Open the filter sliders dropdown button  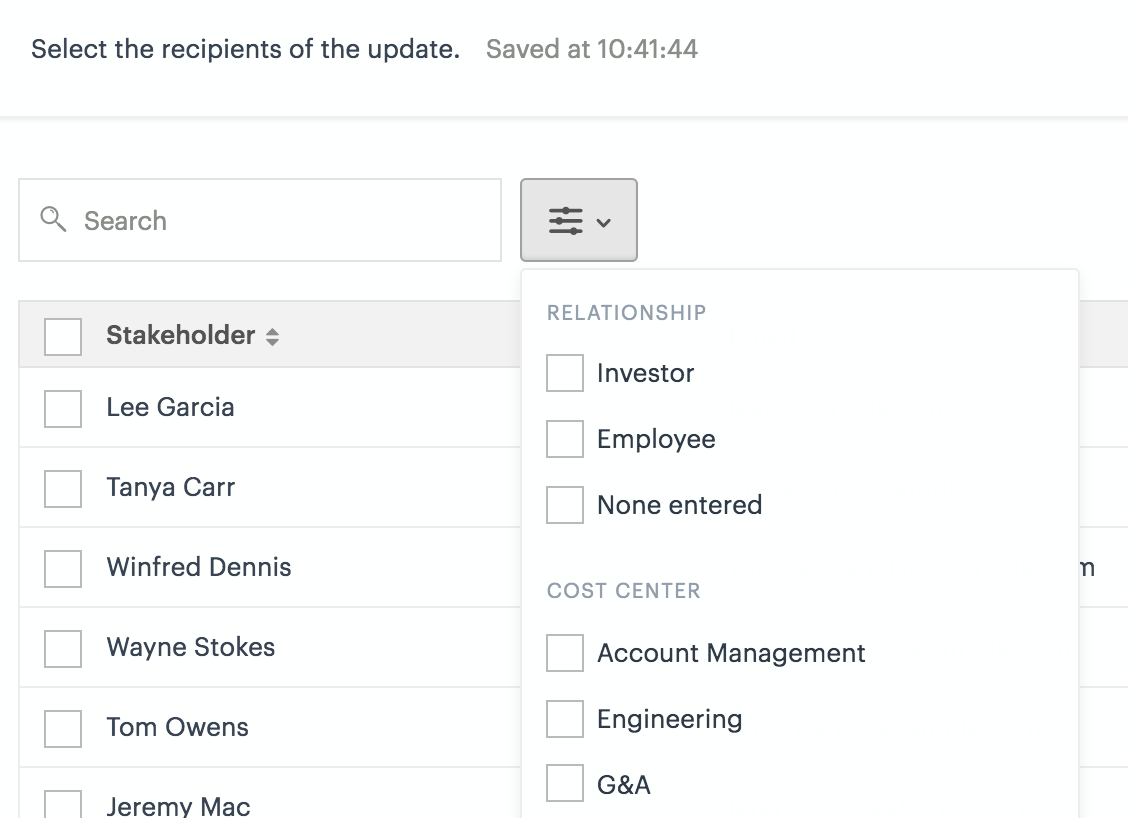tap(578, 220)
